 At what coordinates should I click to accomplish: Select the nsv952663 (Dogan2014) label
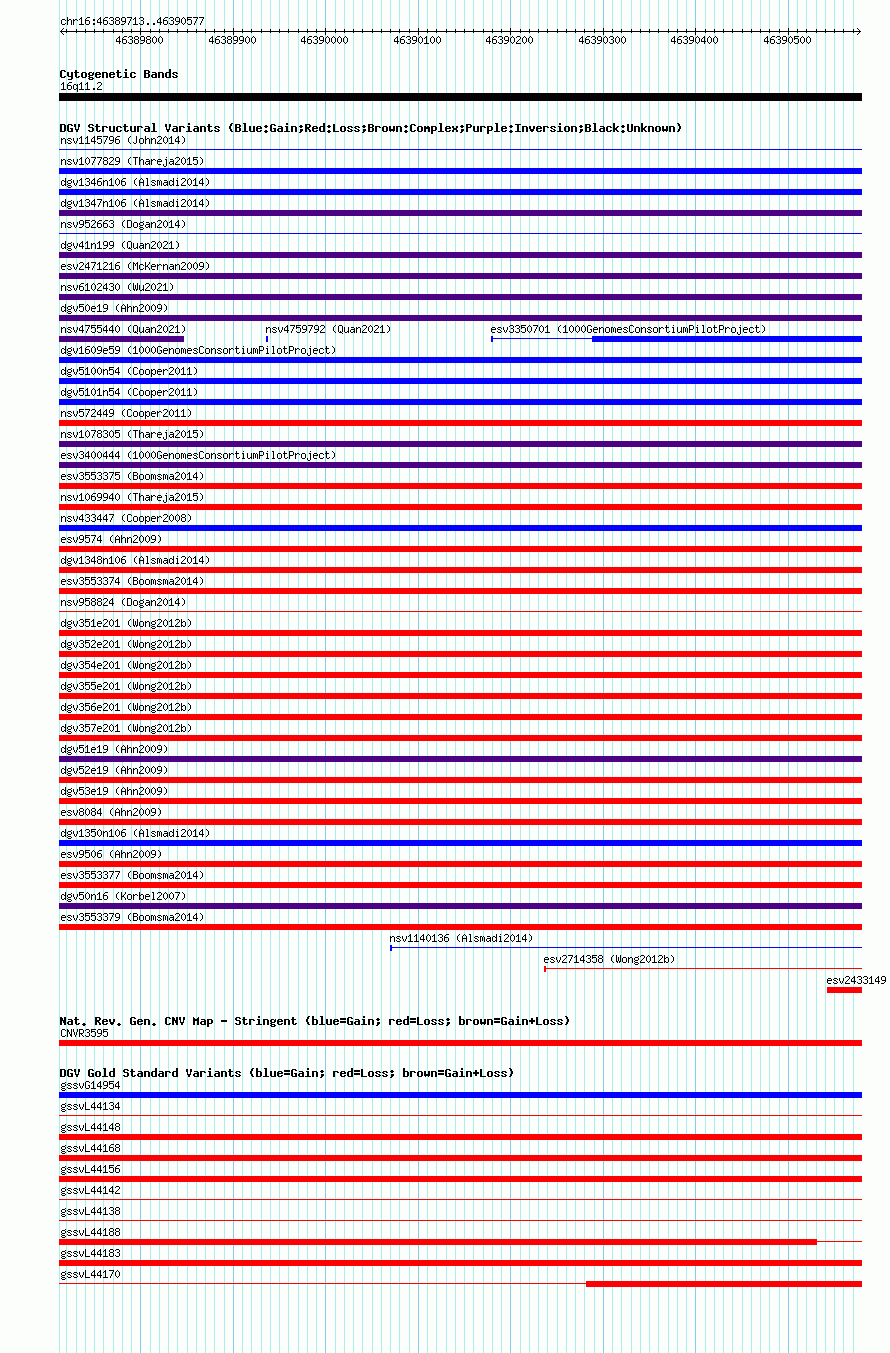click(x=123, y=224)
